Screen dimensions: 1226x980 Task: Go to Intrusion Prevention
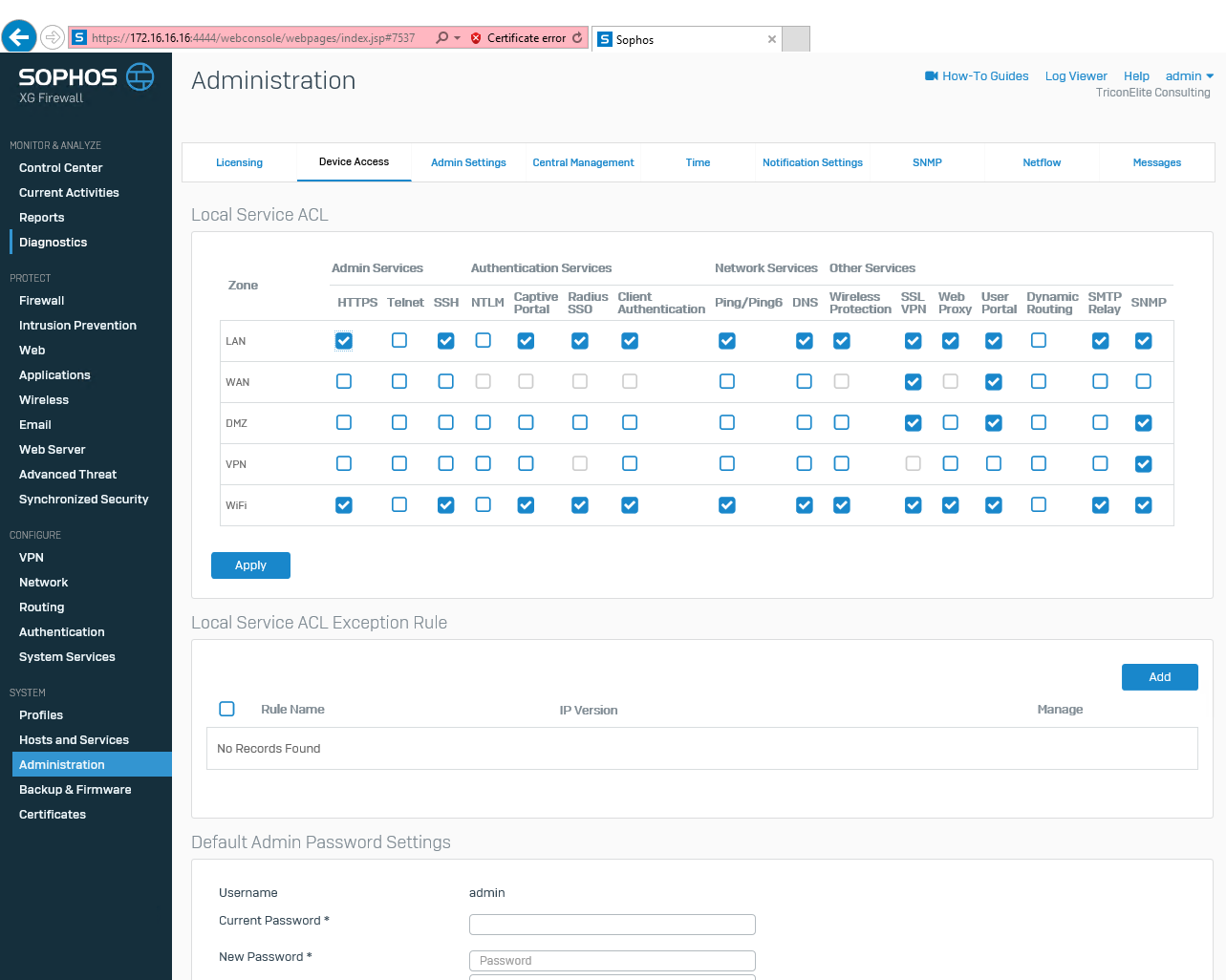tap(77, 326)
